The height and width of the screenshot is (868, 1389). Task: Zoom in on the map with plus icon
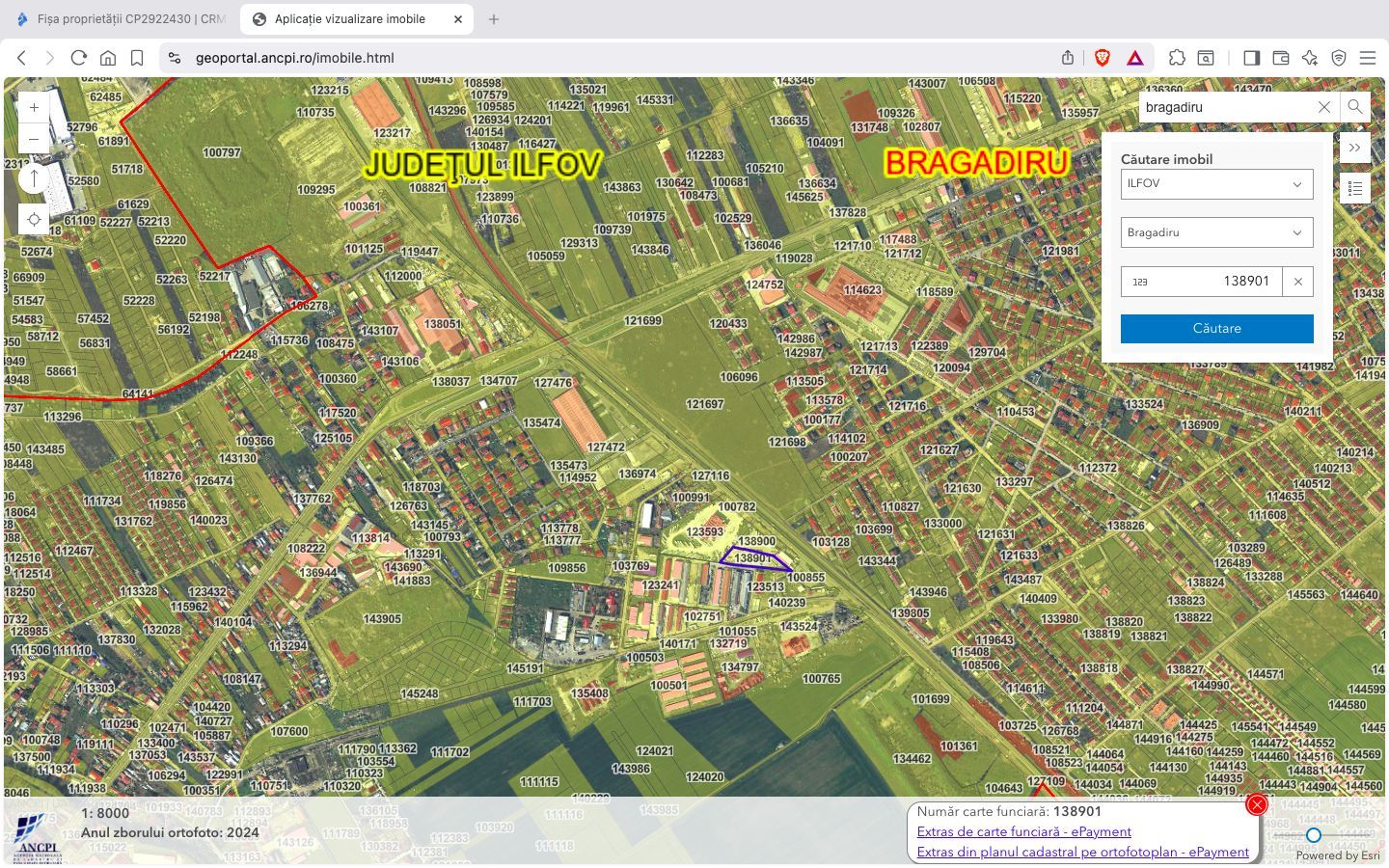(34, 106)
